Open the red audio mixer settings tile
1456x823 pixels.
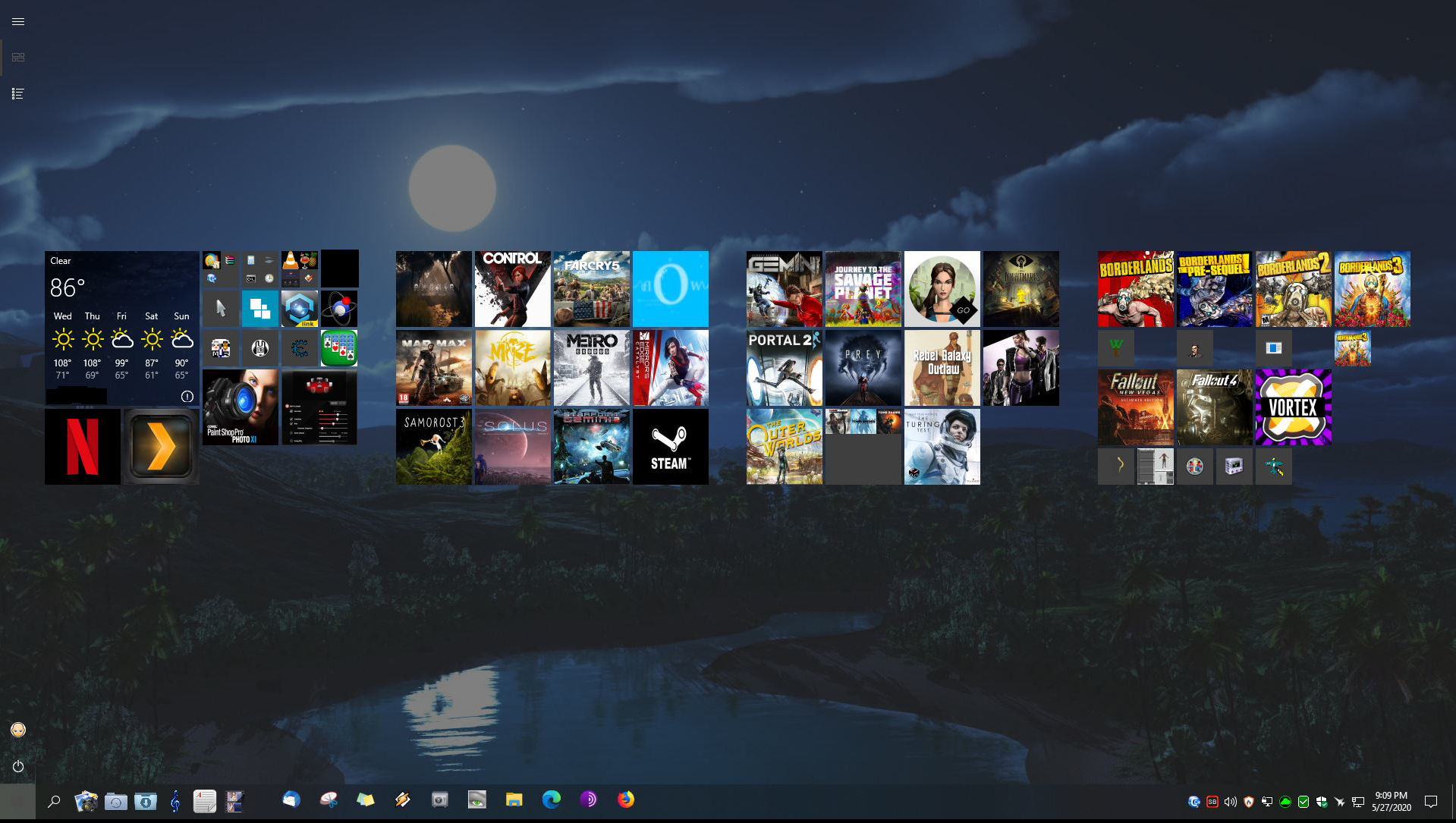(319, 407)
